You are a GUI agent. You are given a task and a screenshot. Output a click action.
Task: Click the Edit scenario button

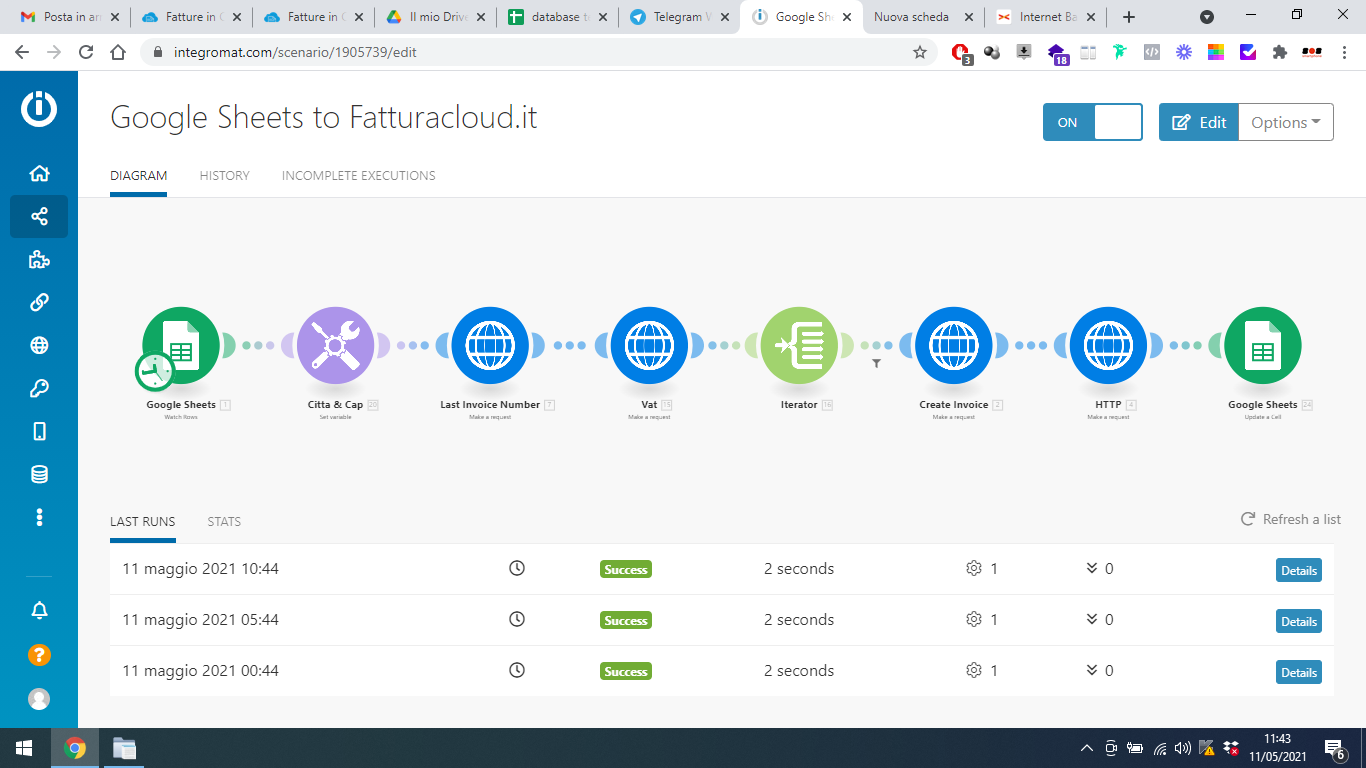click(x=1198, y=122)
